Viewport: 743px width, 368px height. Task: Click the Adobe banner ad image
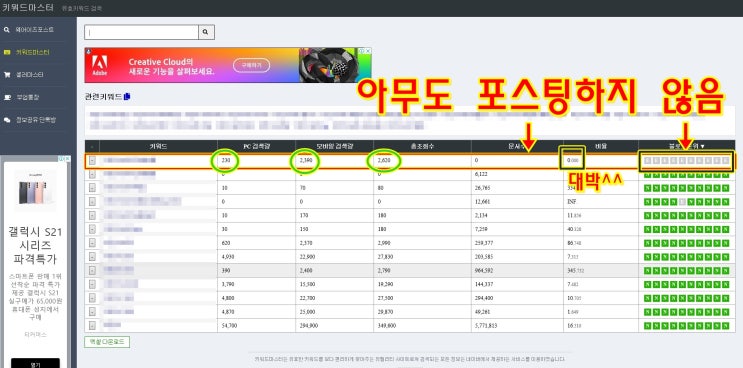[x=228, y=65]
